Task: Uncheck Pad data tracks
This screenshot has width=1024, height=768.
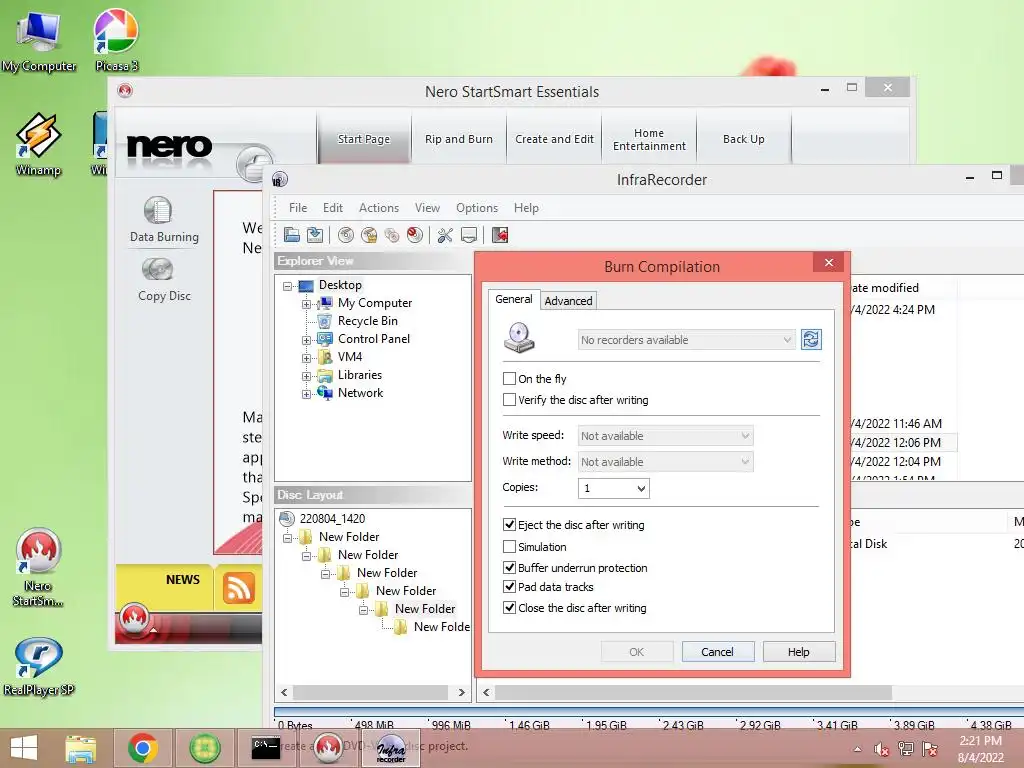Action: tap(509, 586)
